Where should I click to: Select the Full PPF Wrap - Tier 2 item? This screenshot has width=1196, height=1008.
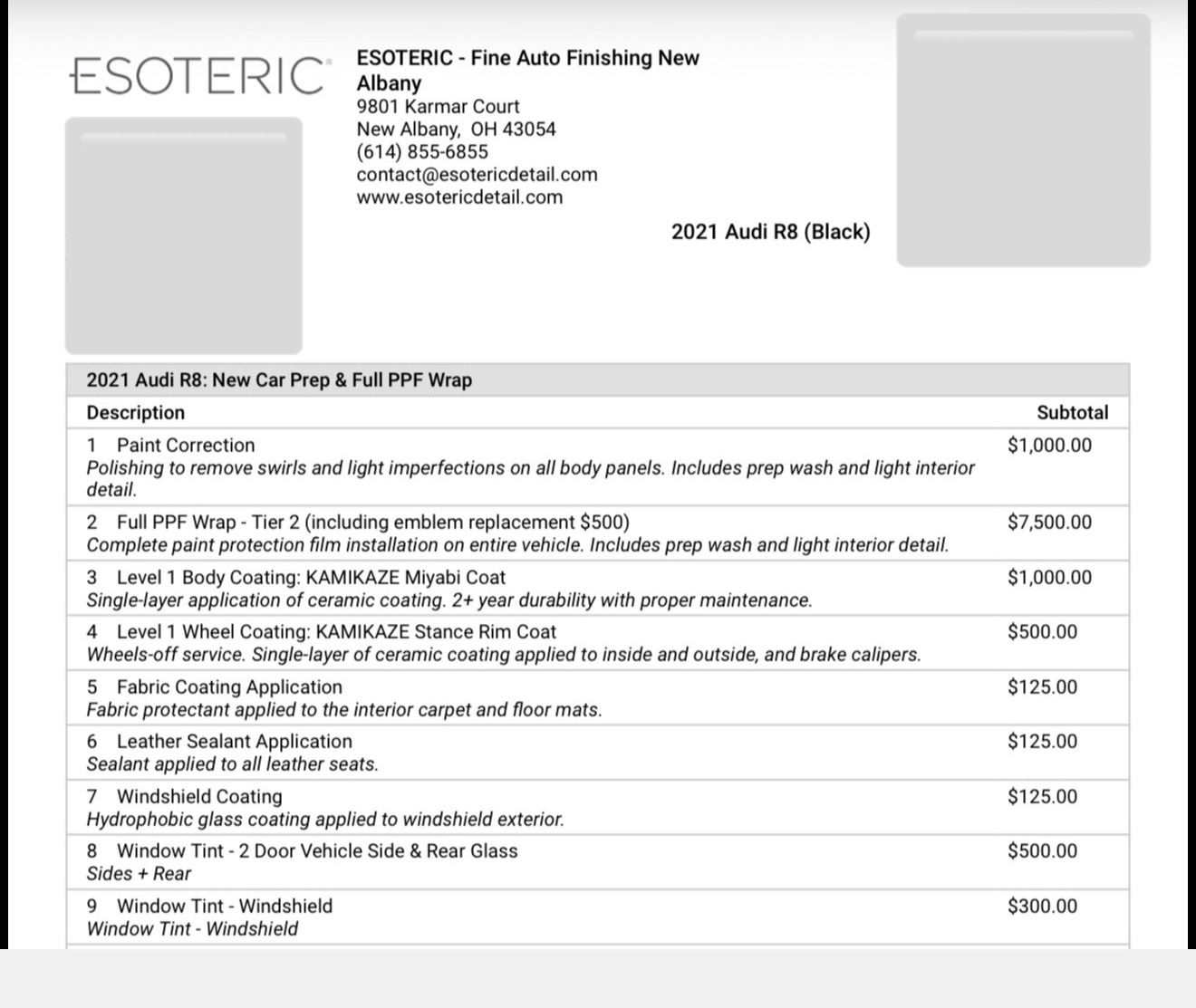point(373,523)
